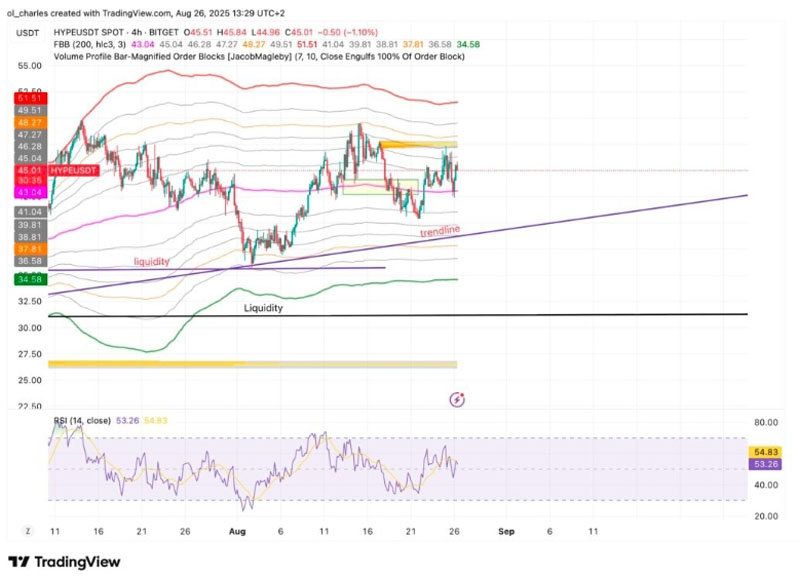Click the TradingView logo at bottom left

click(x=64, y=562)
